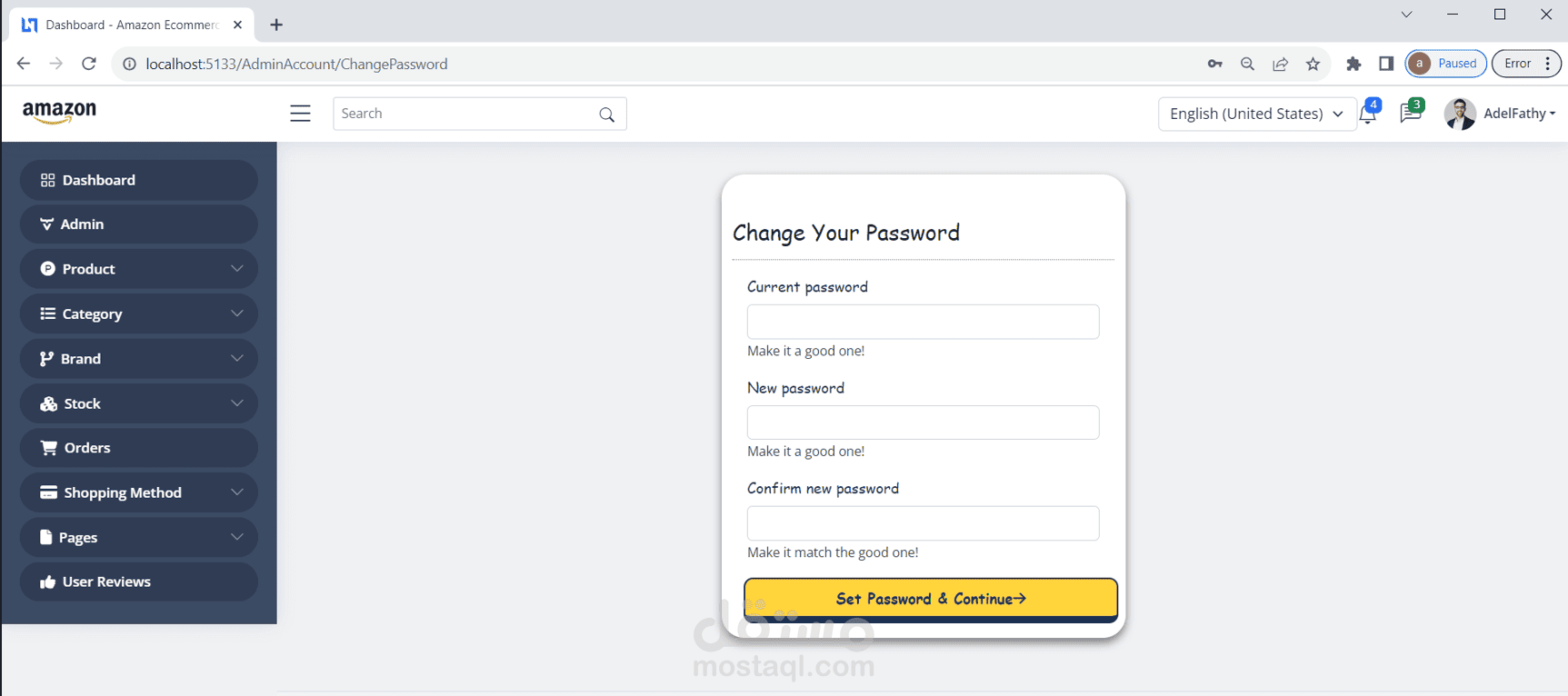Expand the Shopping Method menu

pyautogui.click(x=139, y=492)
